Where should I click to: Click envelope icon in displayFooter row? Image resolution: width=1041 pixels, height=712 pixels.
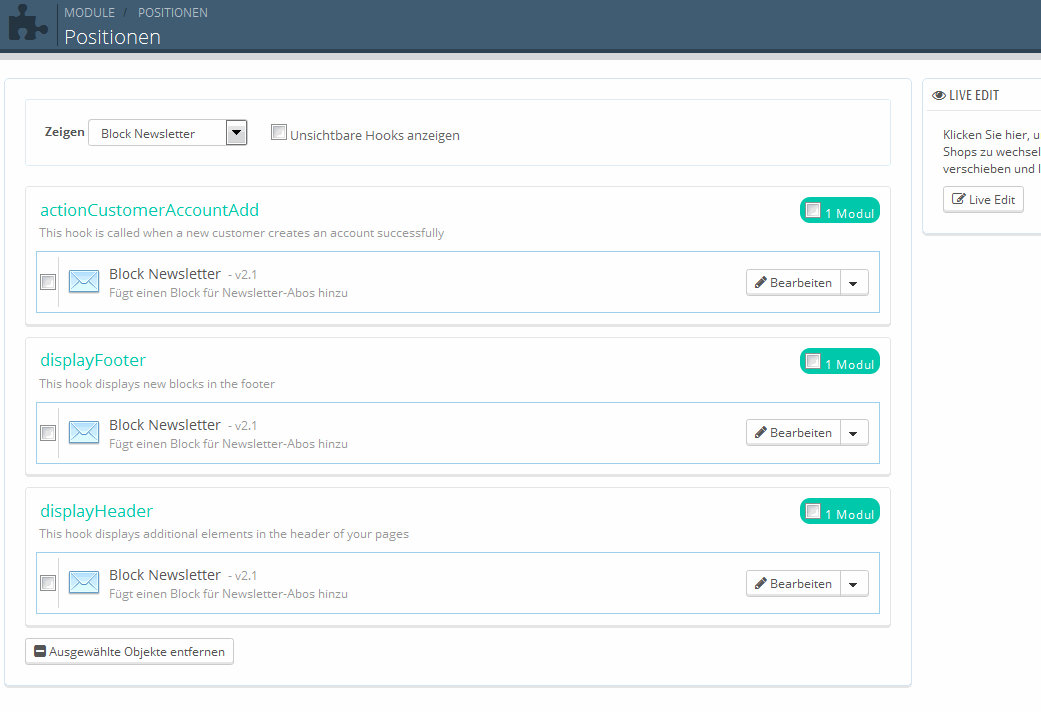84,432
